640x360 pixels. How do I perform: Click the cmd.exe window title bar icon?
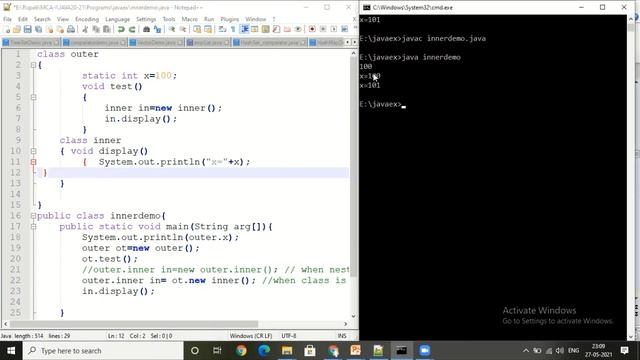[x=367, y=7]
